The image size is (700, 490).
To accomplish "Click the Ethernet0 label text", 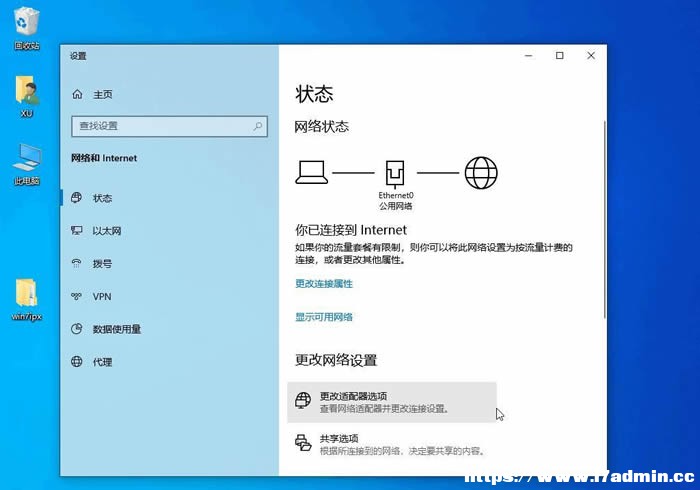I will [x=396, y=195].
